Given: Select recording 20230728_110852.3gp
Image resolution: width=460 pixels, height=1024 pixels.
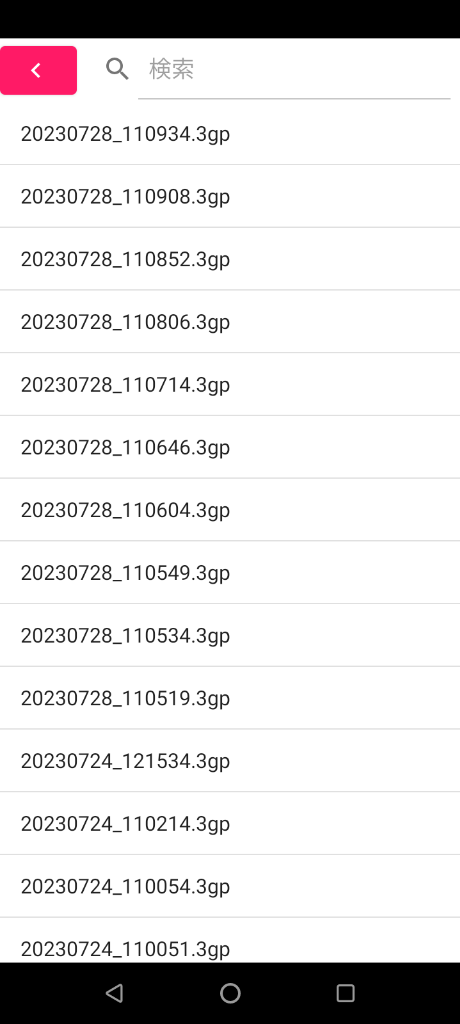Looking at the screenshot, I should pos(230,259).
